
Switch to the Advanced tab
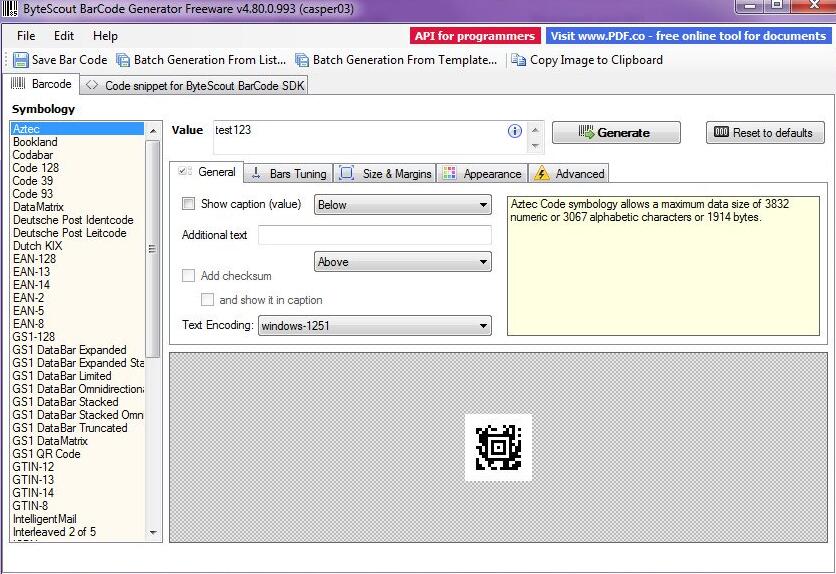[569, 173]
